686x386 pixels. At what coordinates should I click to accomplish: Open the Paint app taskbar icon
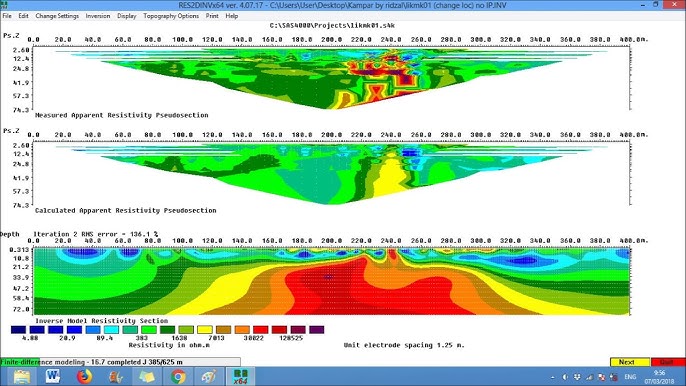click(209, 376)
